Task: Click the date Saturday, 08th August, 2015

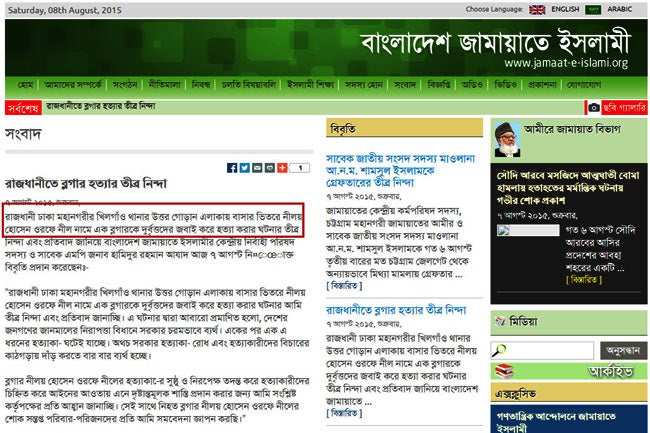Action: [x=65, y=10]
